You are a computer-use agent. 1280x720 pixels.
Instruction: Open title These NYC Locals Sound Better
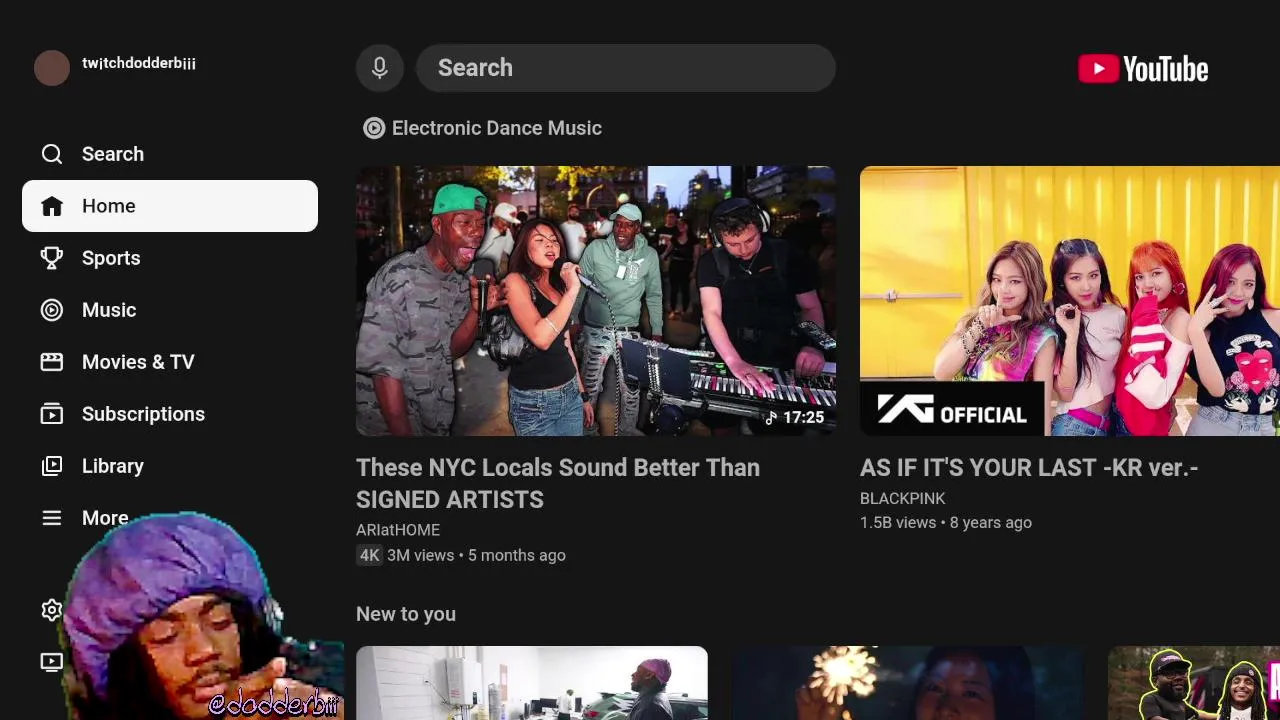pos(558,483)
